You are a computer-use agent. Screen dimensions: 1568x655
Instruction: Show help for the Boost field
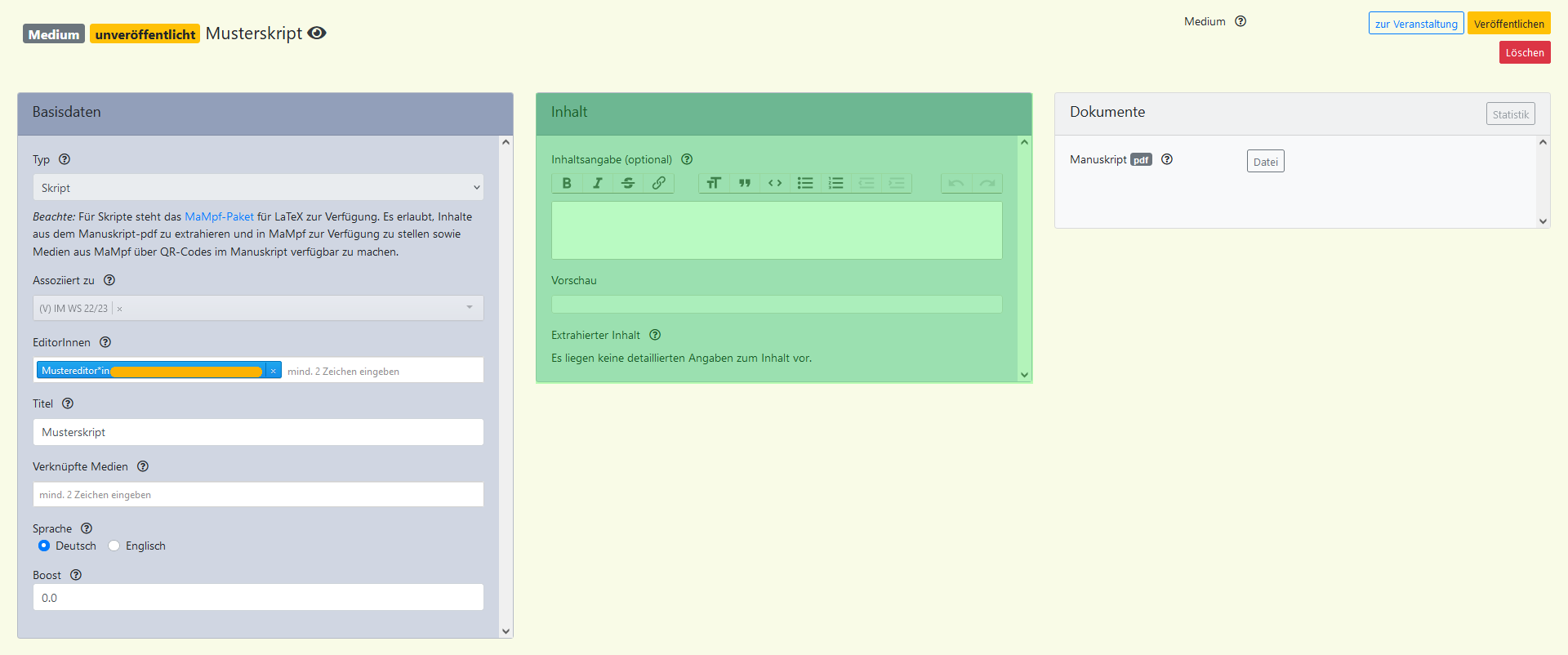(x=76, y=575)
